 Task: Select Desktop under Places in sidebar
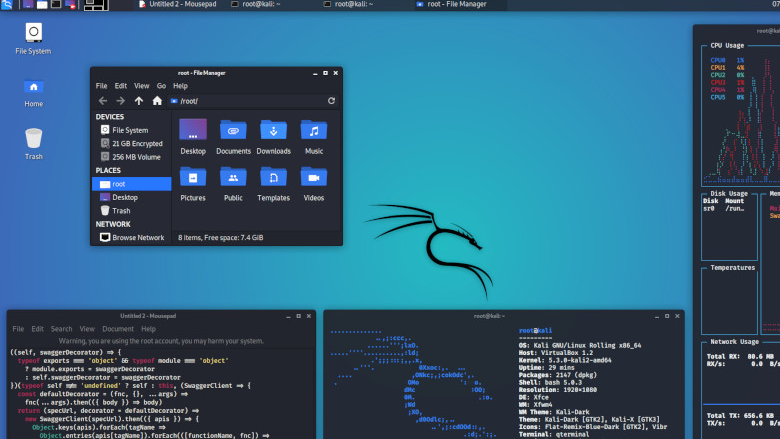click(x=125, y=198)
